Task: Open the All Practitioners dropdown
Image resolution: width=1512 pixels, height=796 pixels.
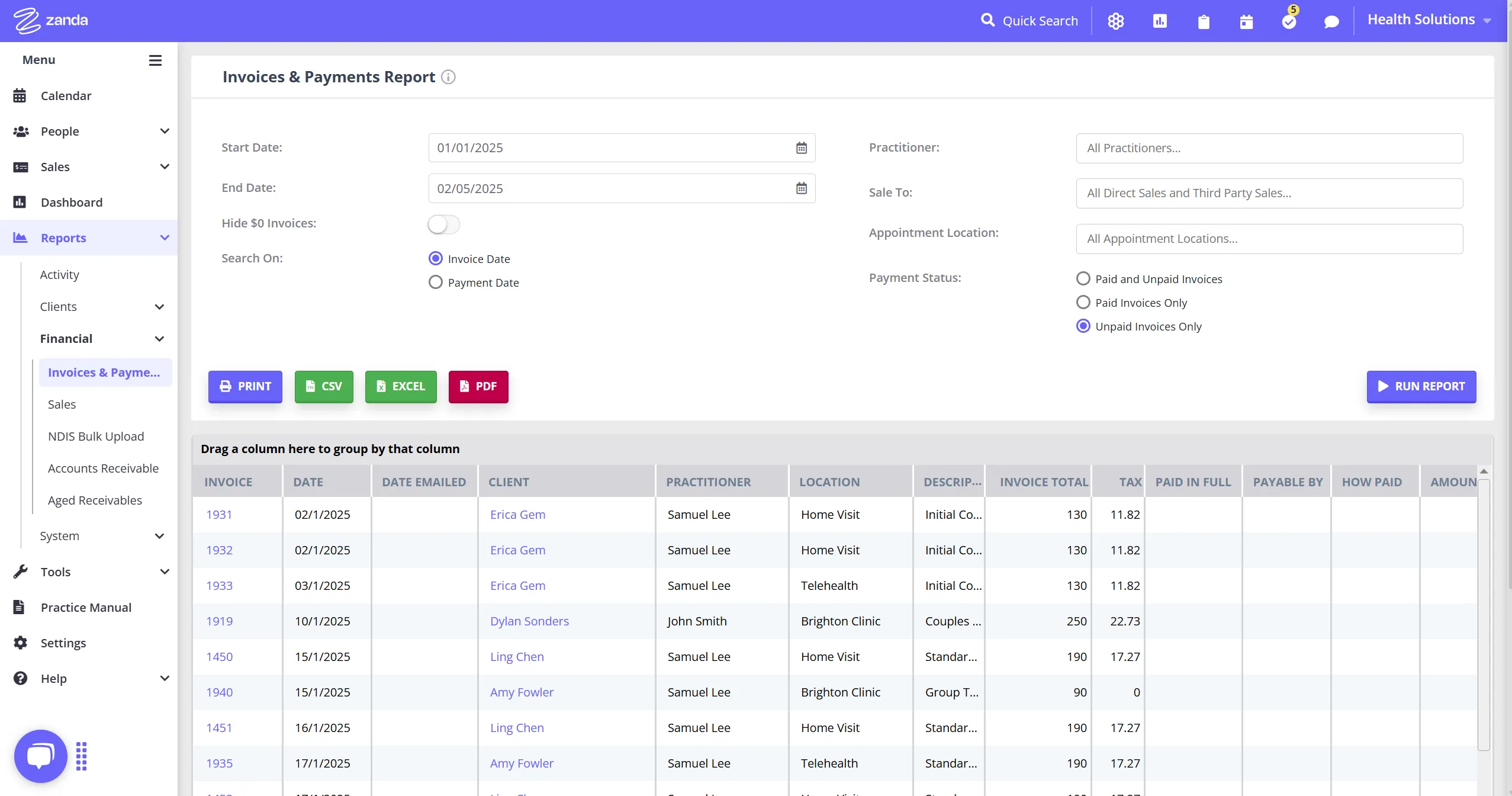Action: tap(1269, 148)
